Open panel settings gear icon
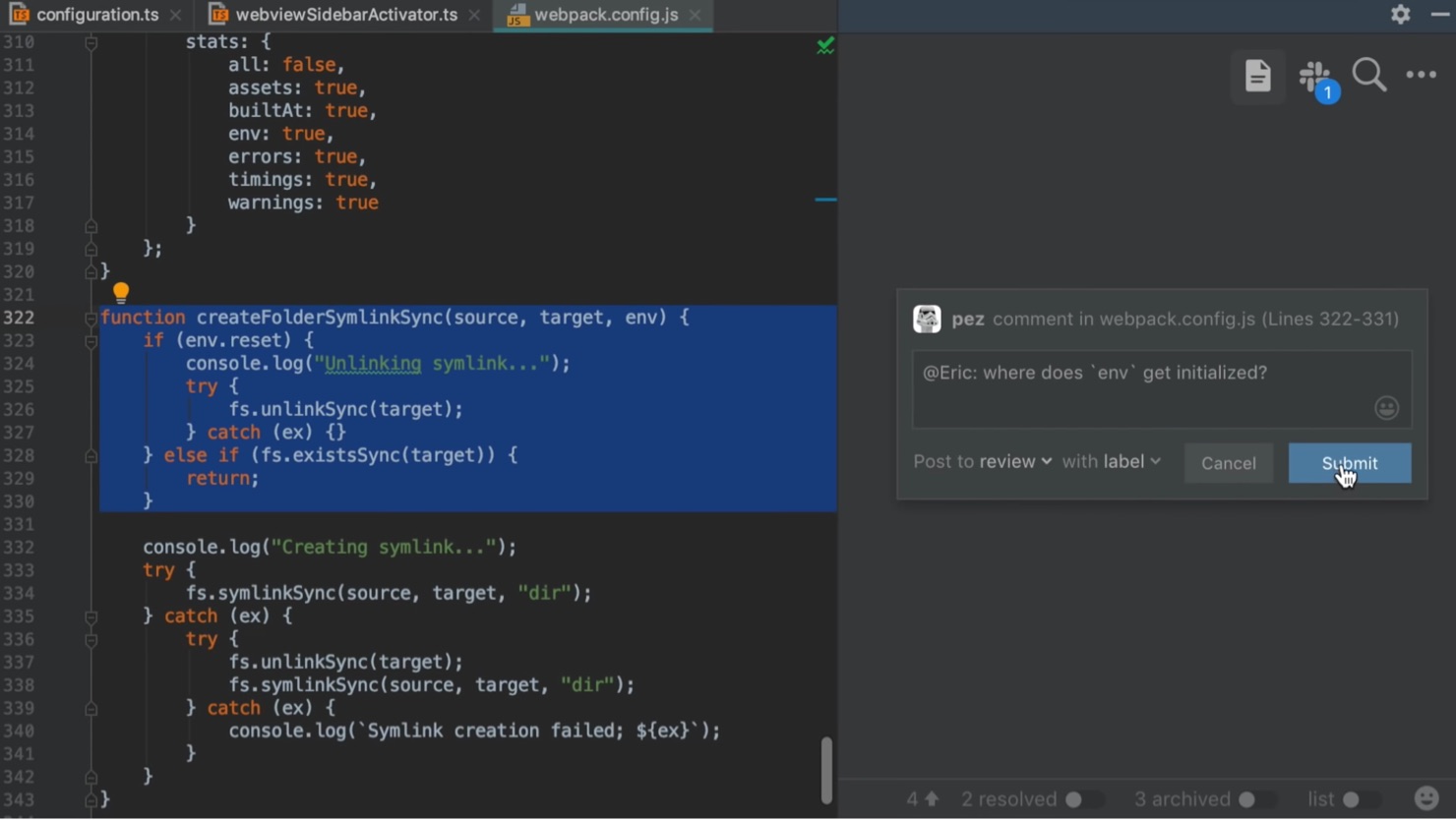This screenshot has height=820, width=1456. [x=1401, y=14]
